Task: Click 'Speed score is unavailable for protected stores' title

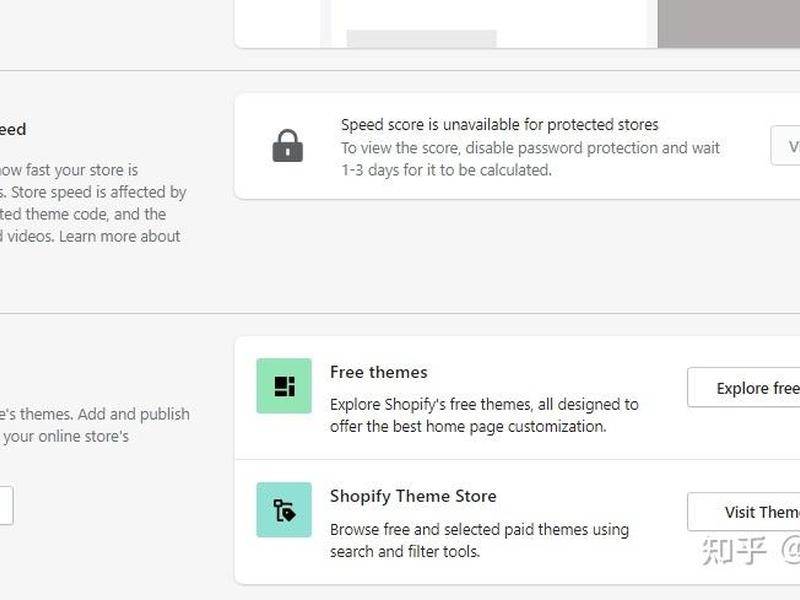Action: (499, 124)
